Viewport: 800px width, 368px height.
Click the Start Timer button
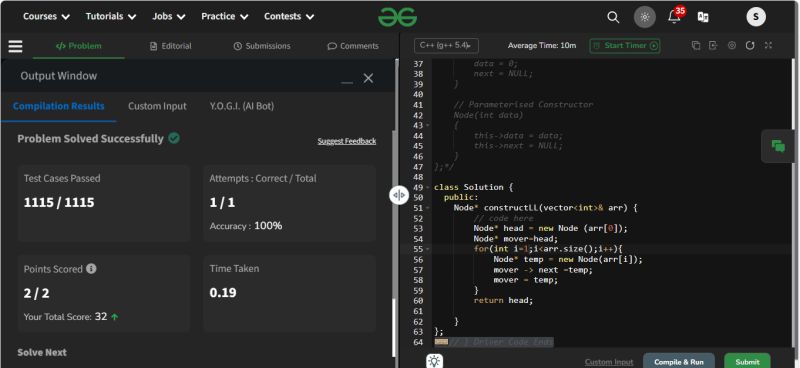point(625,45)
